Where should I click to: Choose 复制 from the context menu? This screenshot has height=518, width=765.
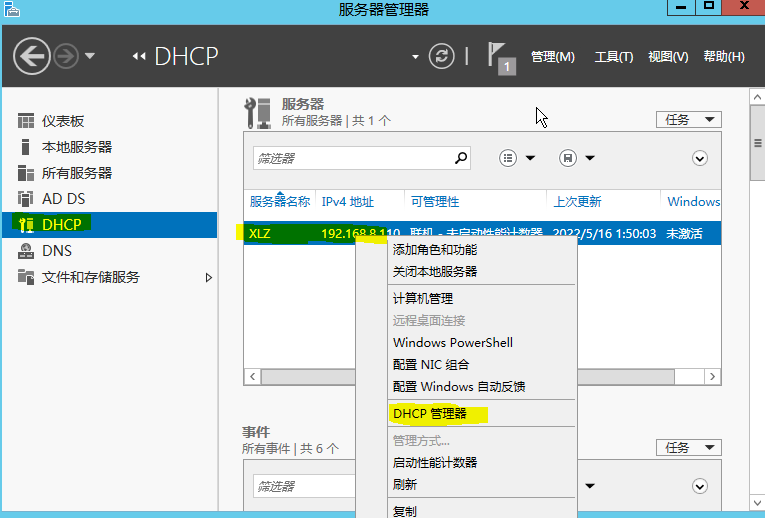482,511
